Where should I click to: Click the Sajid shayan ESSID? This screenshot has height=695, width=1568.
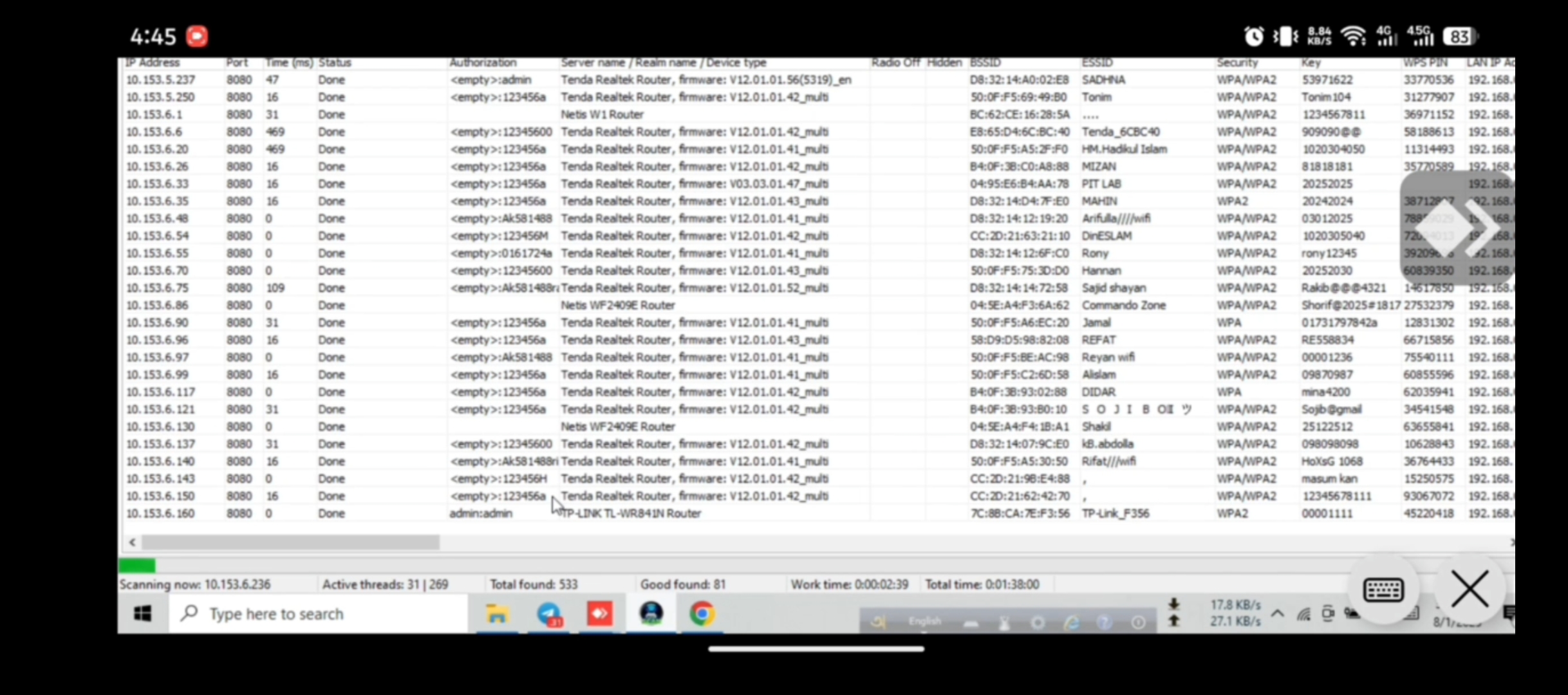tap(1114, 288)
